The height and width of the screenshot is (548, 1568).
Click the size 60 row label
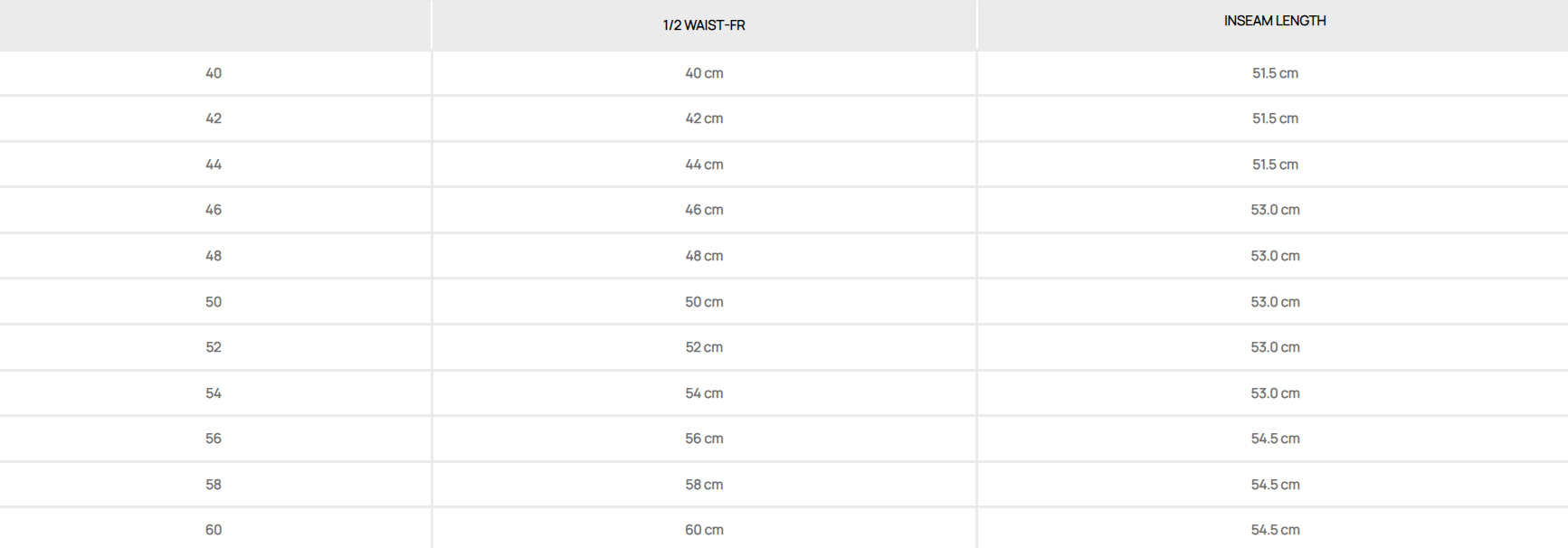pyautogui.click(x=214, y=530)
